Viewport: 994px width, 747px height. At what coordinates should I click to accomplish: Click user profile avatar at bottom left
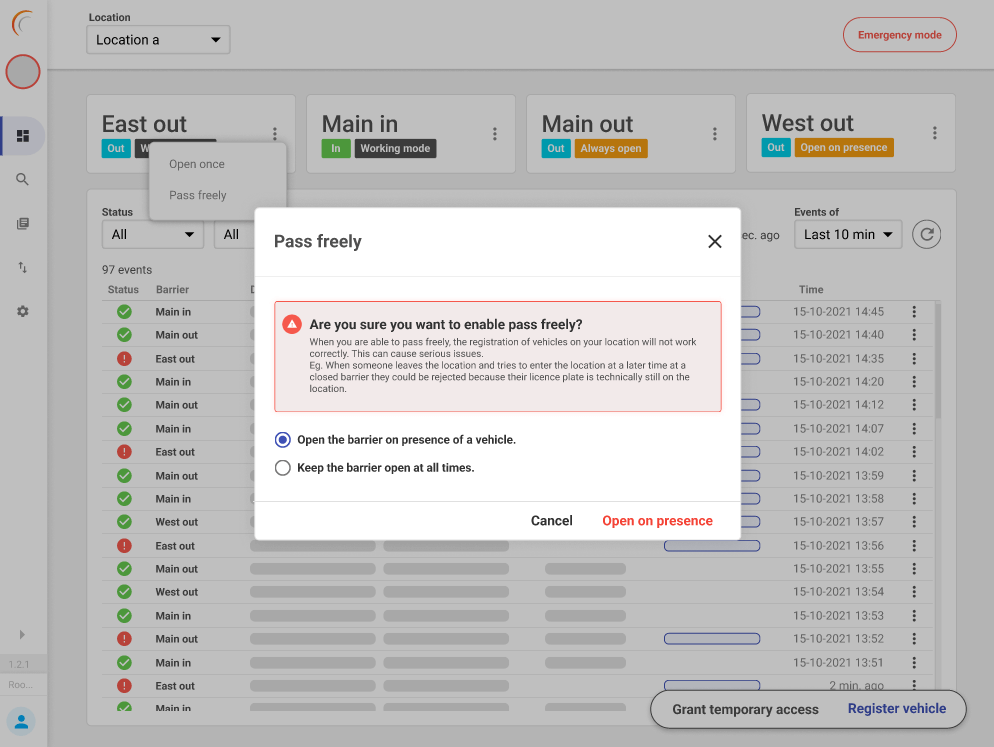click(21, 721)
